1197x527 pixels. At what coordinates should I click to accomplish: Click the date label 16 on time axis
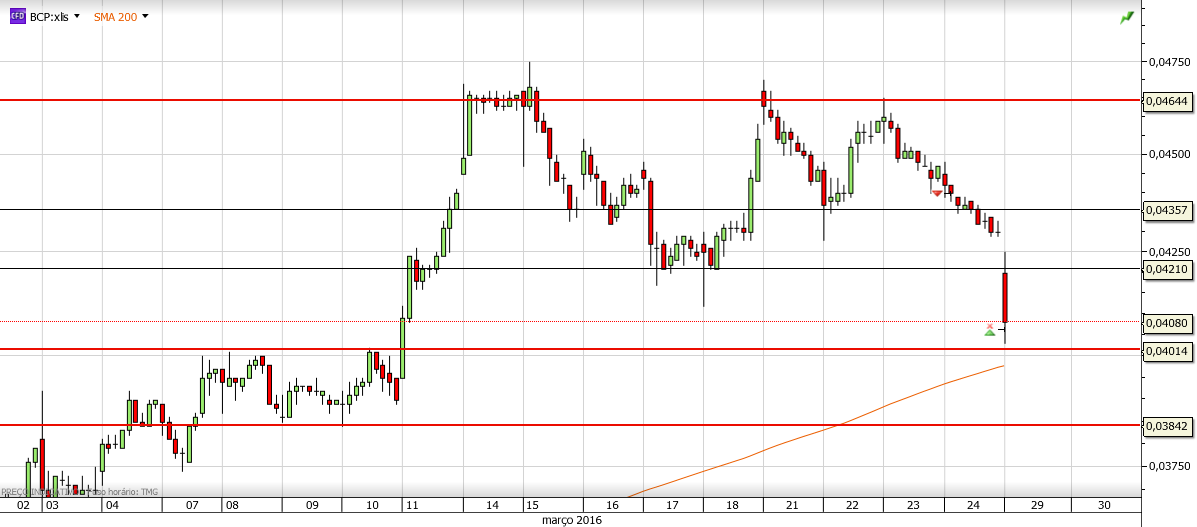point(612,505)
